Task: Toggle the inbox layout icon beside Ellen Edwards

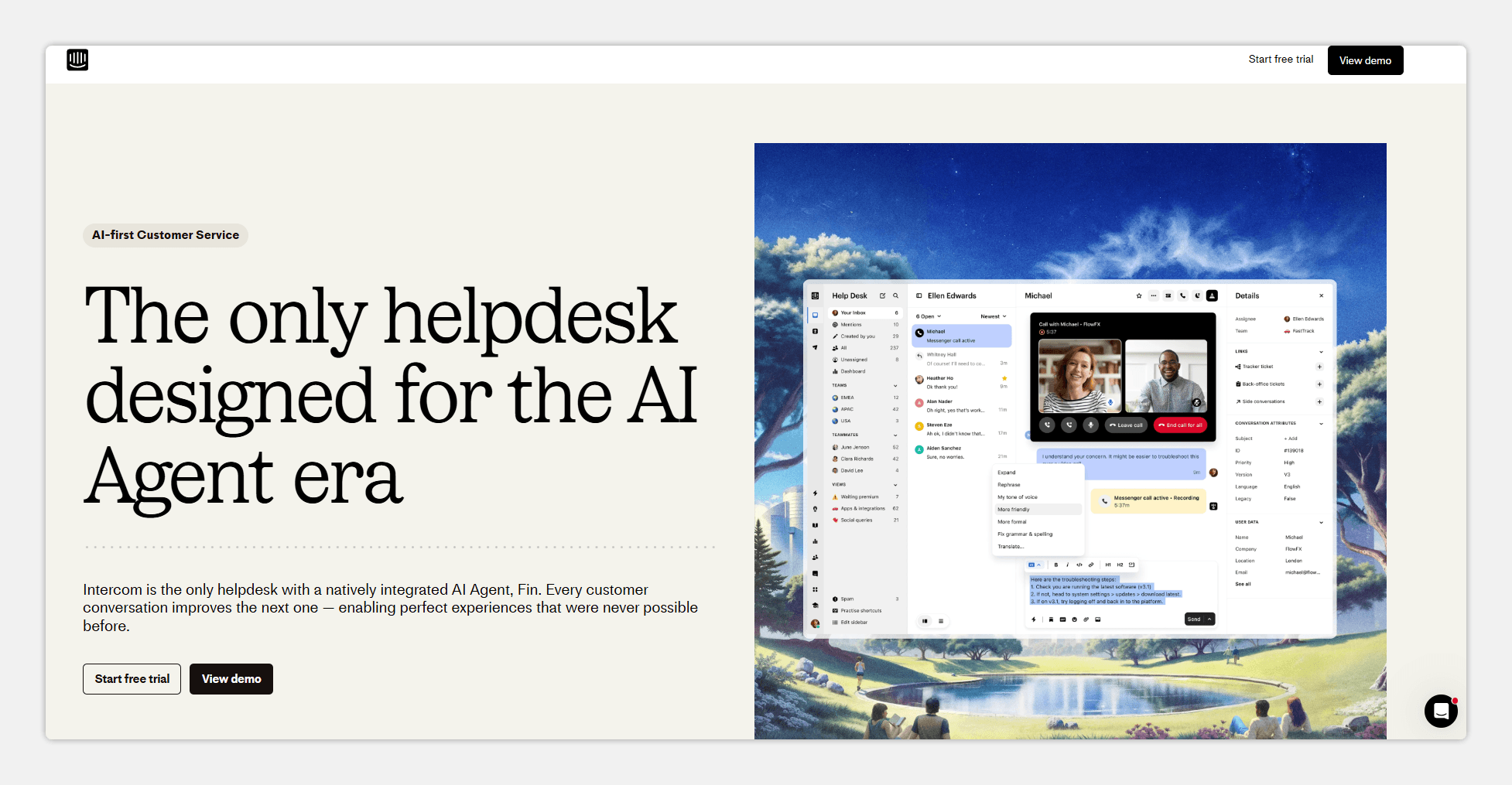Action: coord(919,295)
